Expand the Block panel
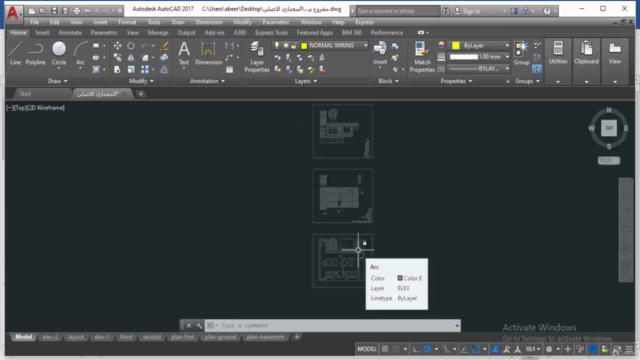 [388, 81]
